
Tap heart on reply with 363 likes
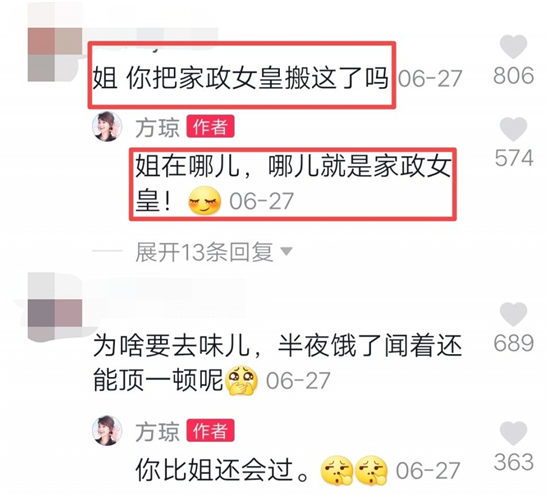(x=513, y=433)
